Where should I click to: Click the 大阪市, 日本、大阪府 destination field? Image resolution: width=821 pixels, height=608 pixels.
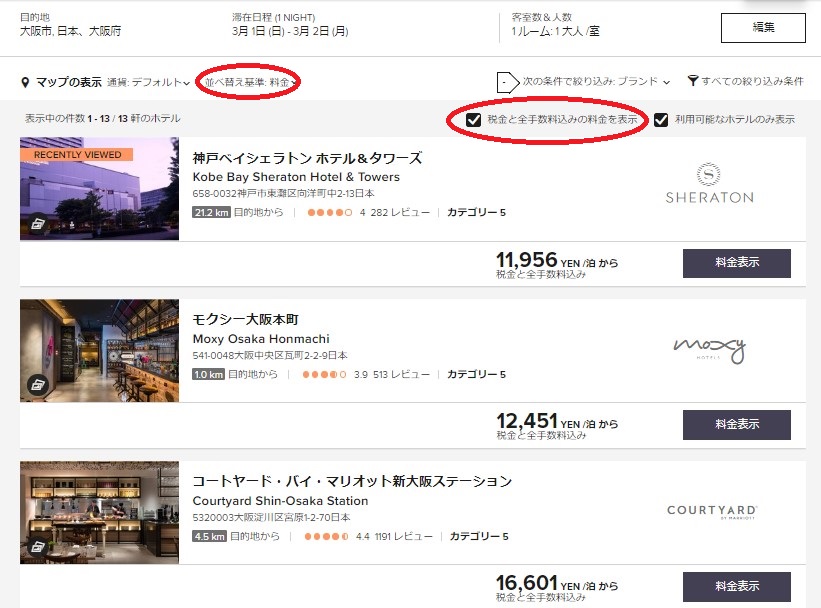tap(70, 31)
